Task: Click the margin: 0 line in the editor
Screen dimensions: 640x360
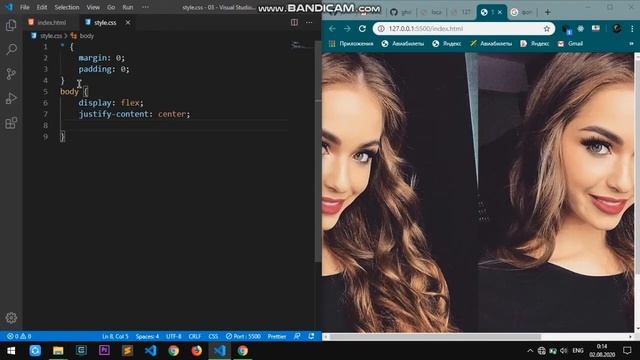Action: click(x=102, y=58)
